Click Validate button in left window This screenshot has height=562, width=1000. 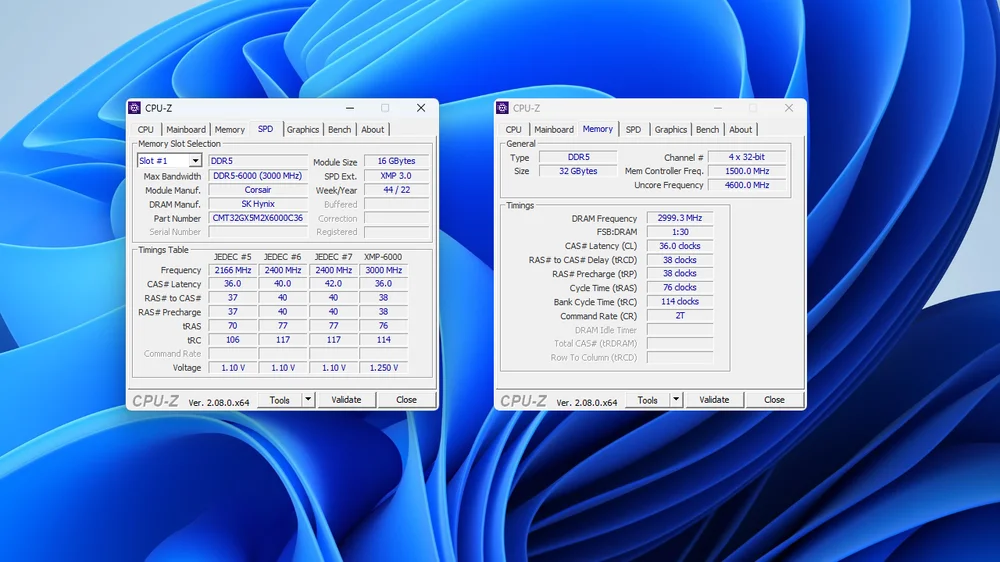pos(346,400)
